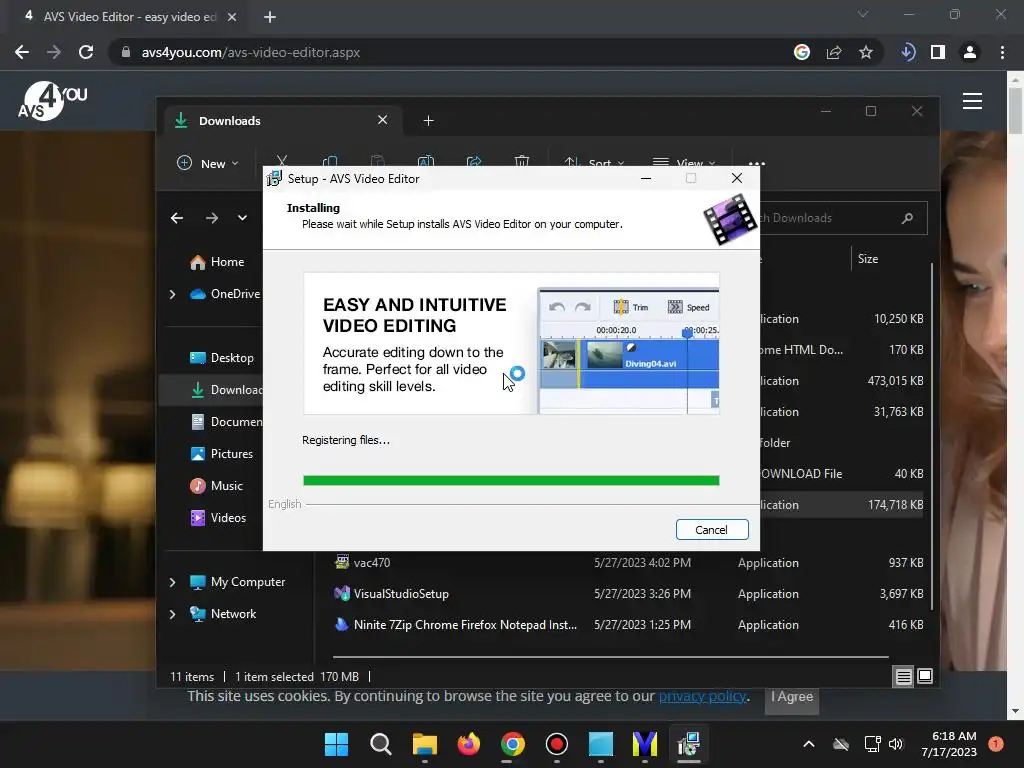This screenshot has height=768, width=1024.
Task: Go forward in File Explorer navigation
Action: coord(212,218)
